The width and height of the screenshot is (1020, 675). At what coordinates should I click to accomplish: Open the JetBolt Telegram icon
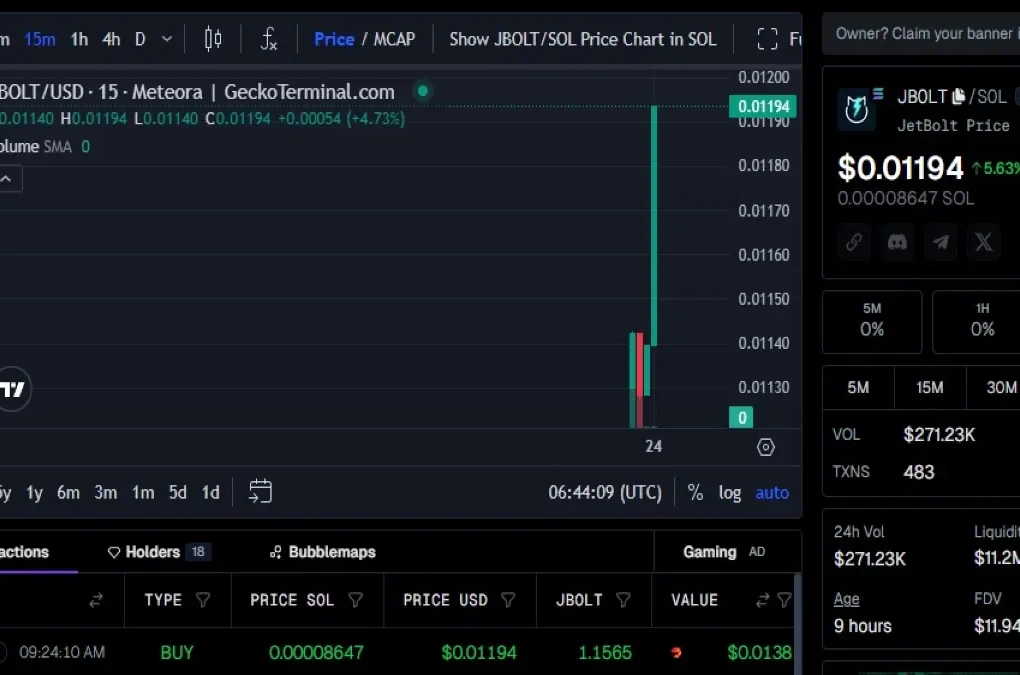coord(941,243)
